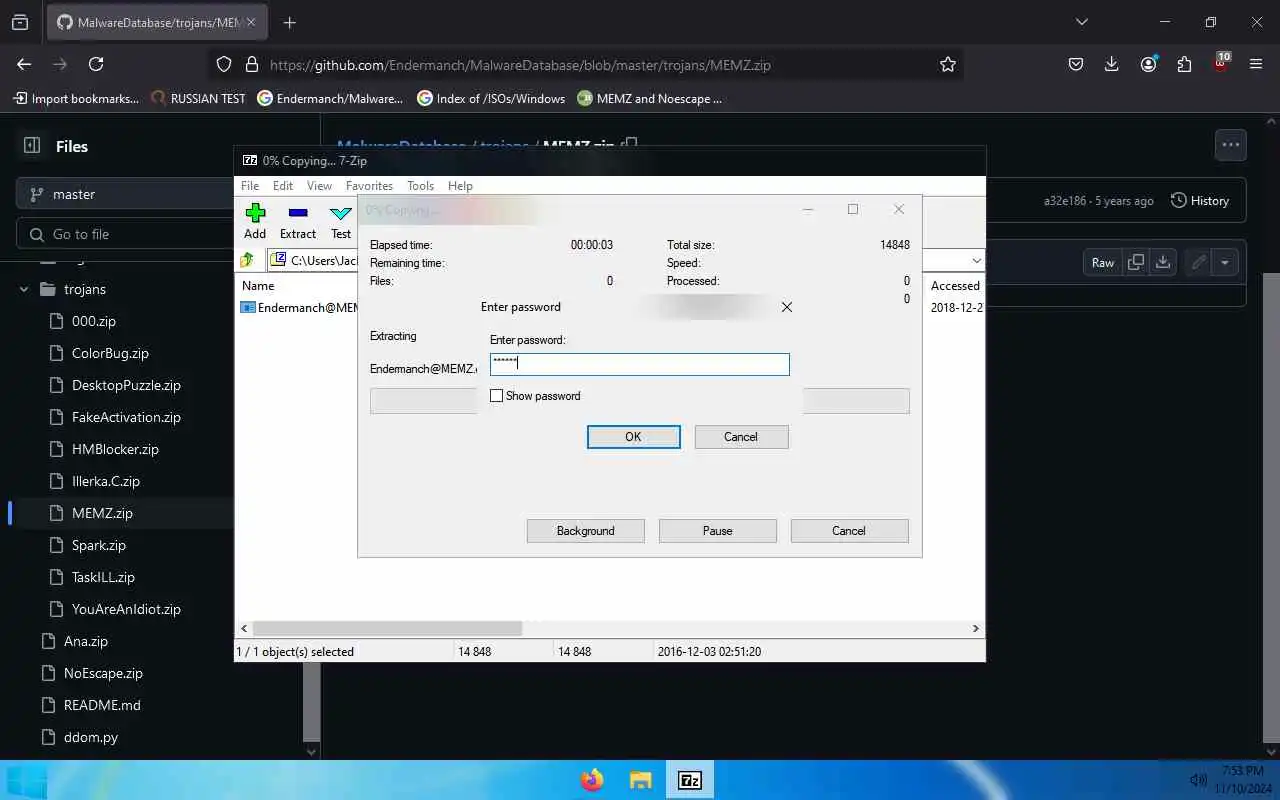Open 7-Zip Edit menu

coord(283,186)
